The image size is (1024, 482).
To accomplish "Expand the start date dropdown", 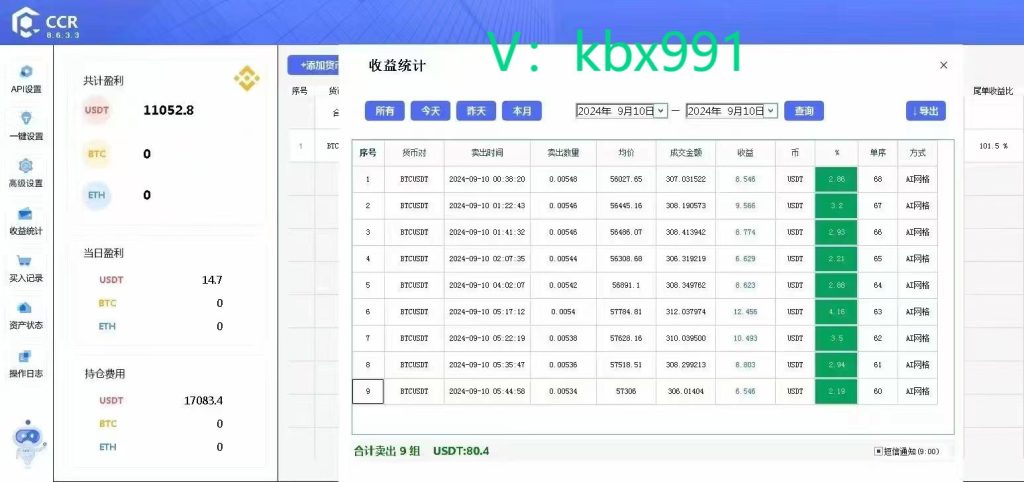I will point(660,111).
